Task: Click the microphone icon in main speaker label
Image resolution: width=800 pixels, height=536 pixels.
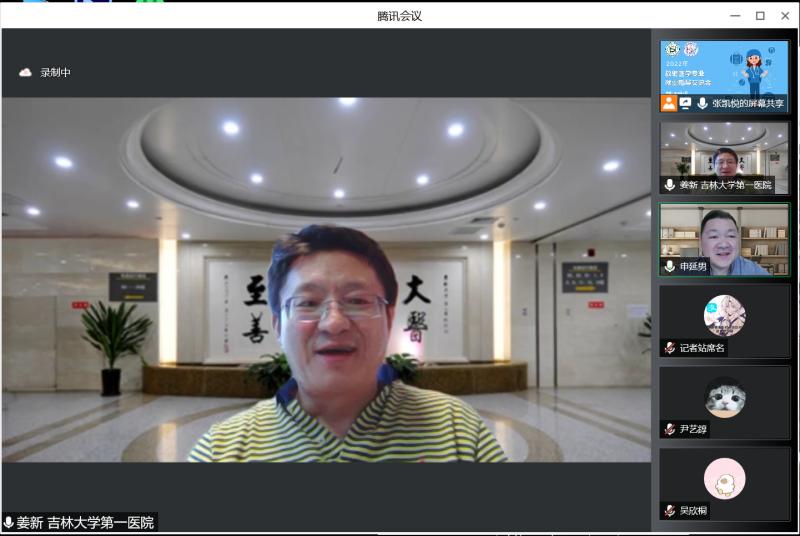Action: pos(9,523)
